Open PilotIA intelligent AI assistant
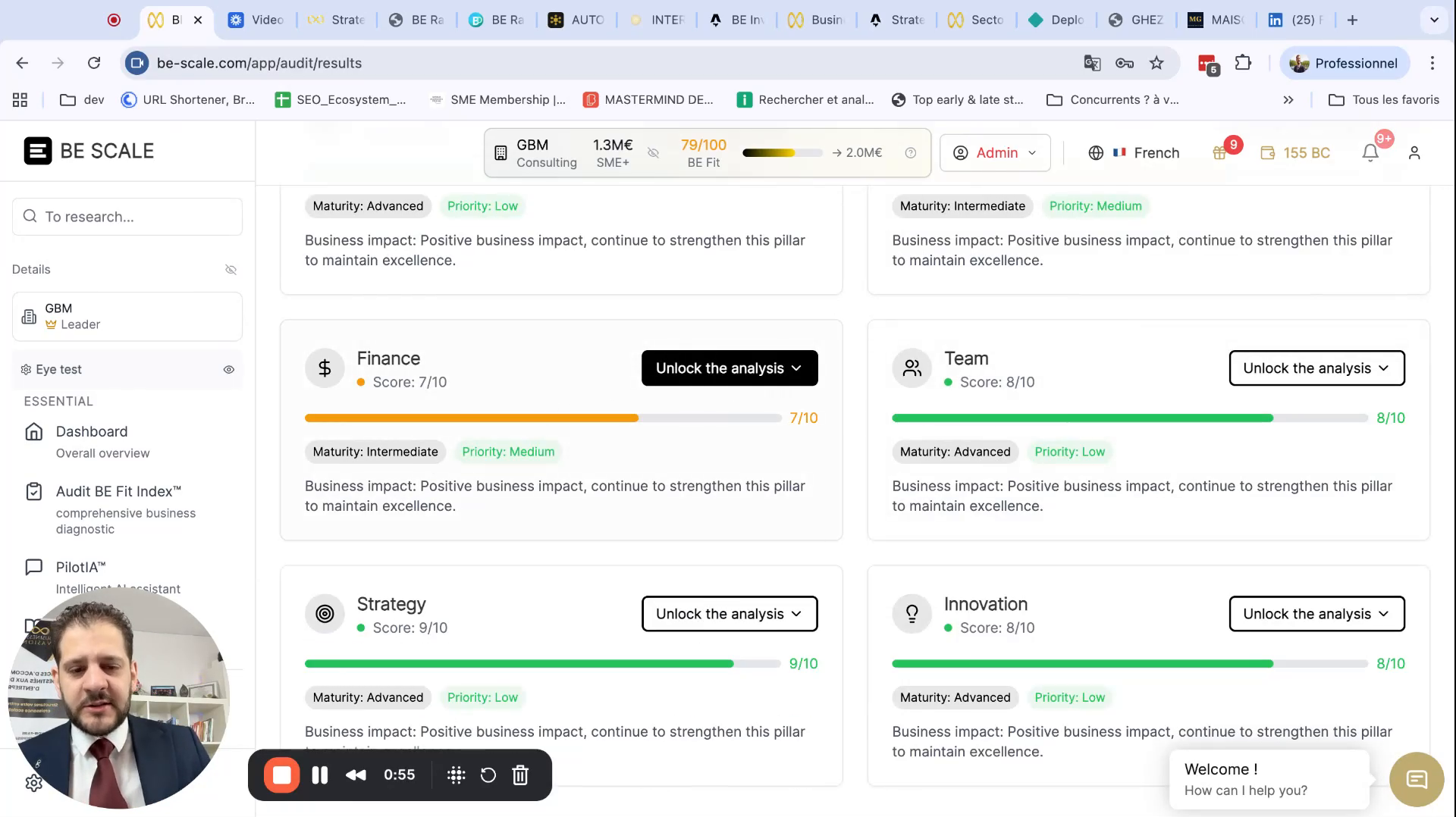1456x817 pixels. (x=80, y=567)
